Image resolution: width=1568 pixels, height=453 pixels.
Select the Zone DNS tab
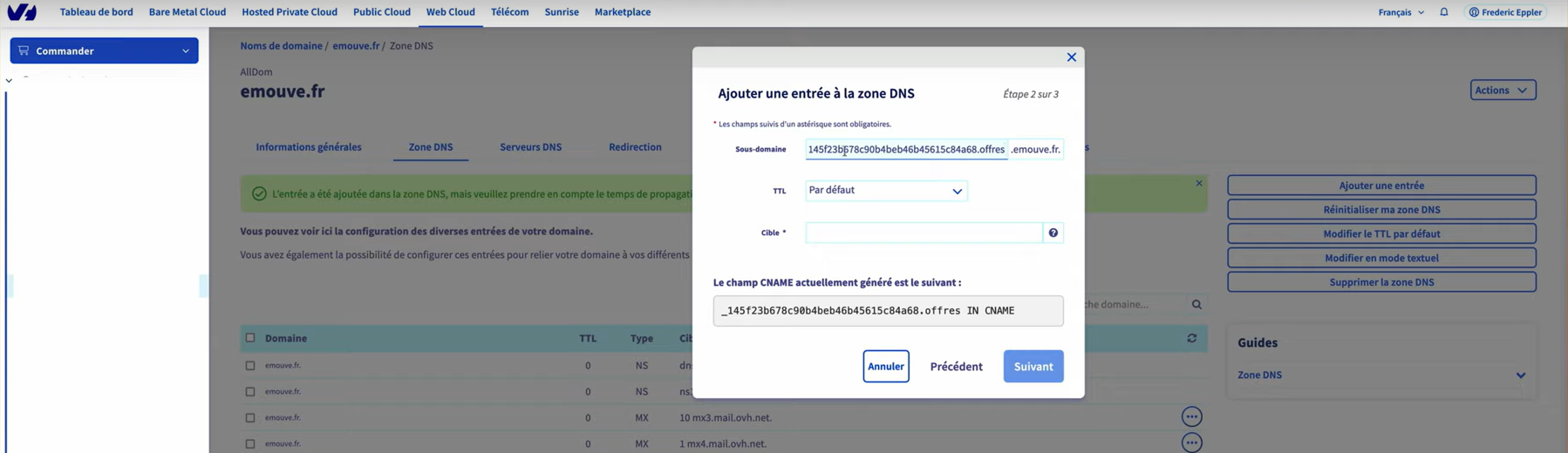(431, 147)
